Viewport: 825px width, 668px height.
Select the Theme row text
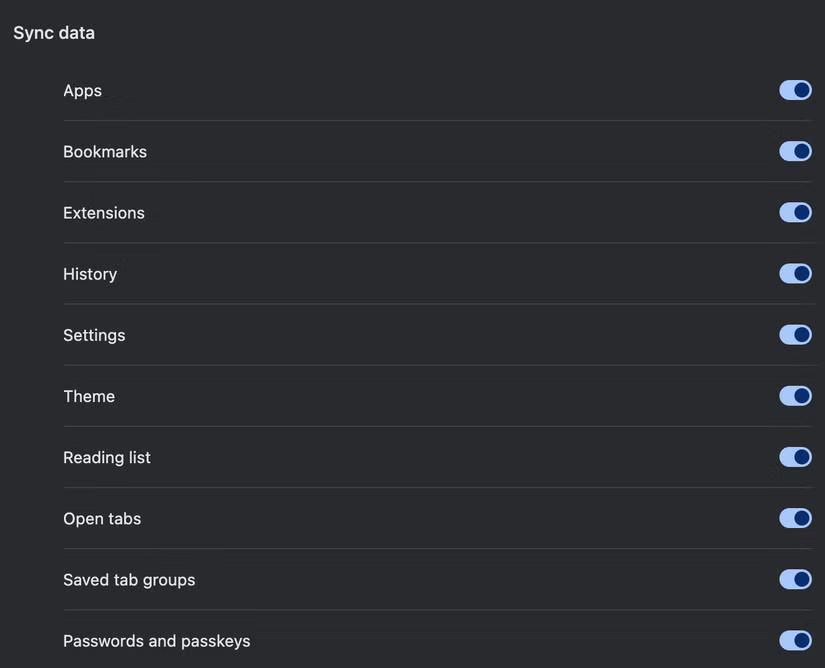click(88, 395)
